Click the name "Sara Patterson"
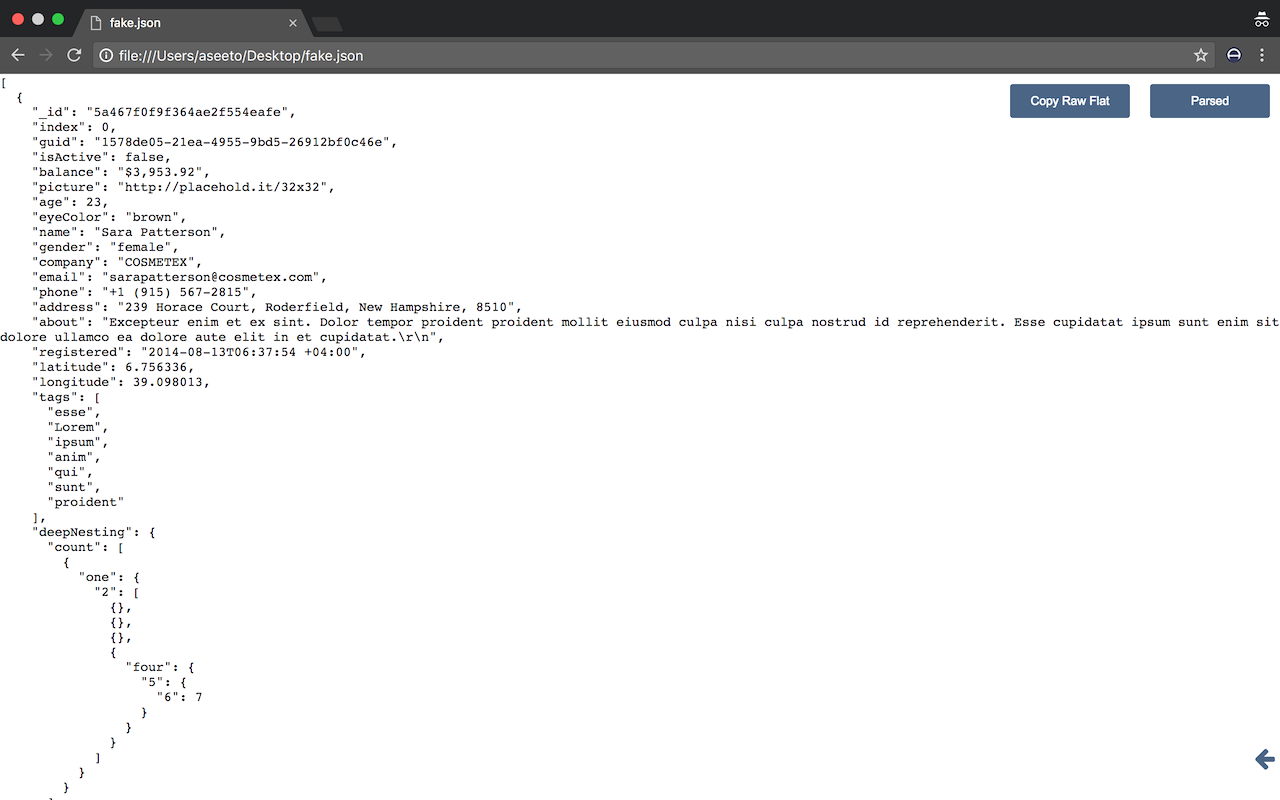This screenshot has height=800, width=1280. [x=156, y=232]
